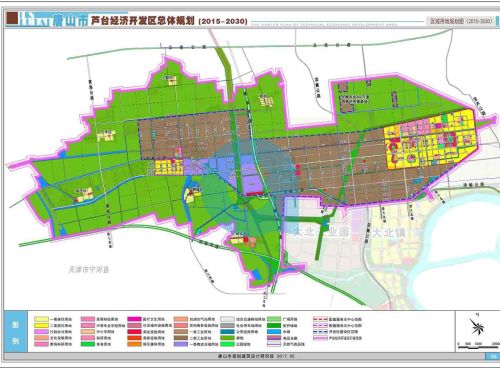Click the 天津市宁河县 map label
Screen dimensions: 500x375
(x=89, y=269)
